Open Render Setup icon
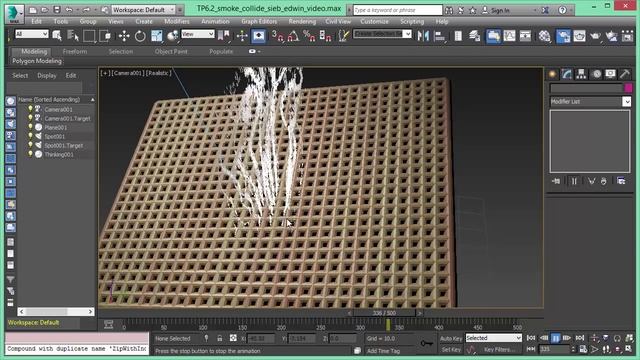This screenshot has height=360, width=640. click(563, 36)
